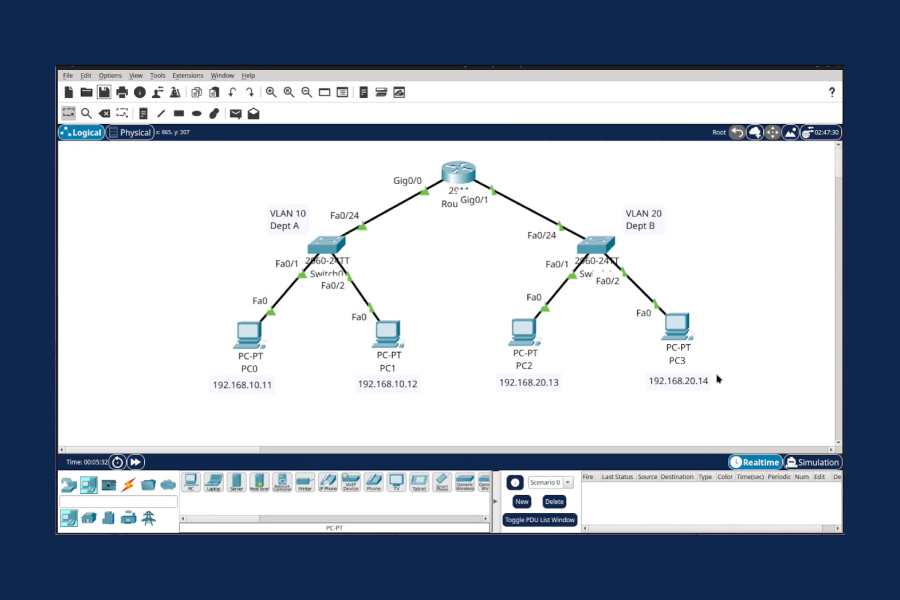Select the Delete tool icon
The height and width of the screenshot is (600, 900).
(x=105, y=113)
